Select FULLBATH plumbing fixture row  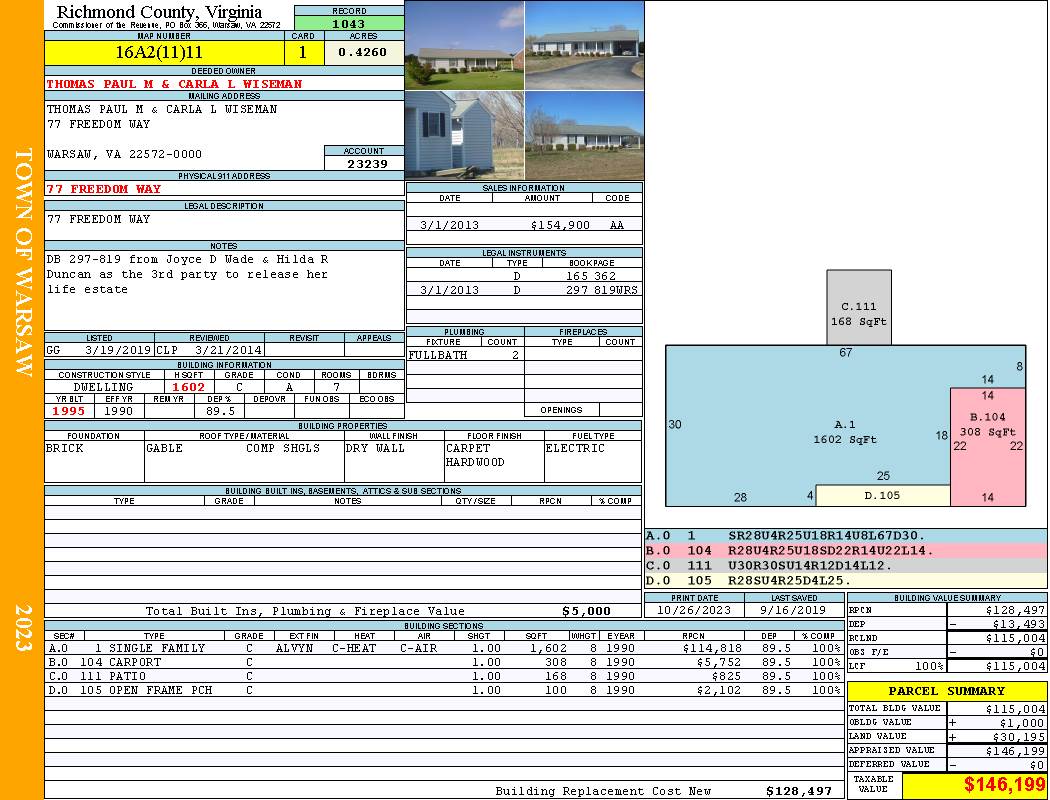(x=465, y=355)
